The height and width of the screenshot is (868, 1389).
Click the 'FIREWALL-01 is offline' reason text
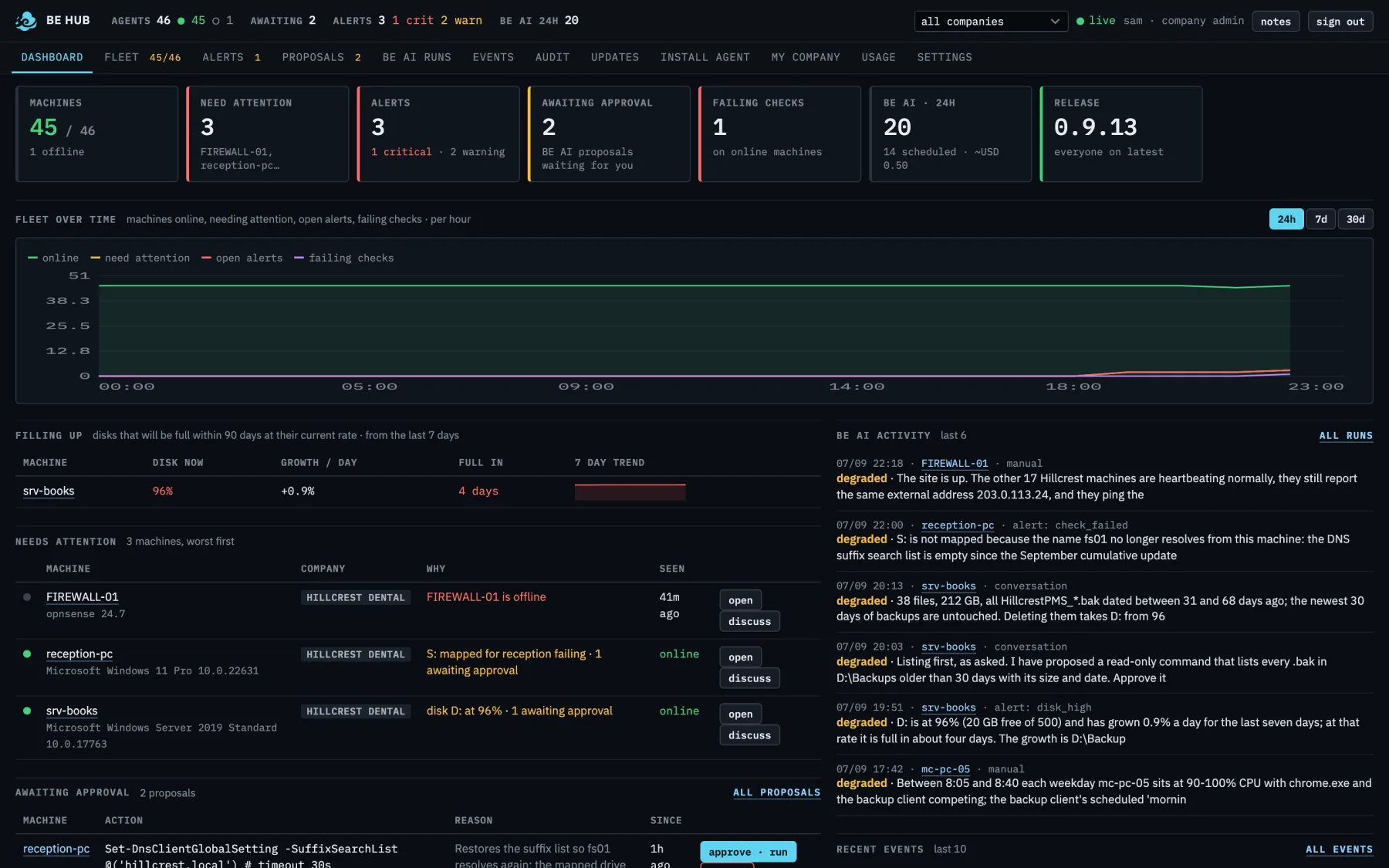tap(486, 596)
